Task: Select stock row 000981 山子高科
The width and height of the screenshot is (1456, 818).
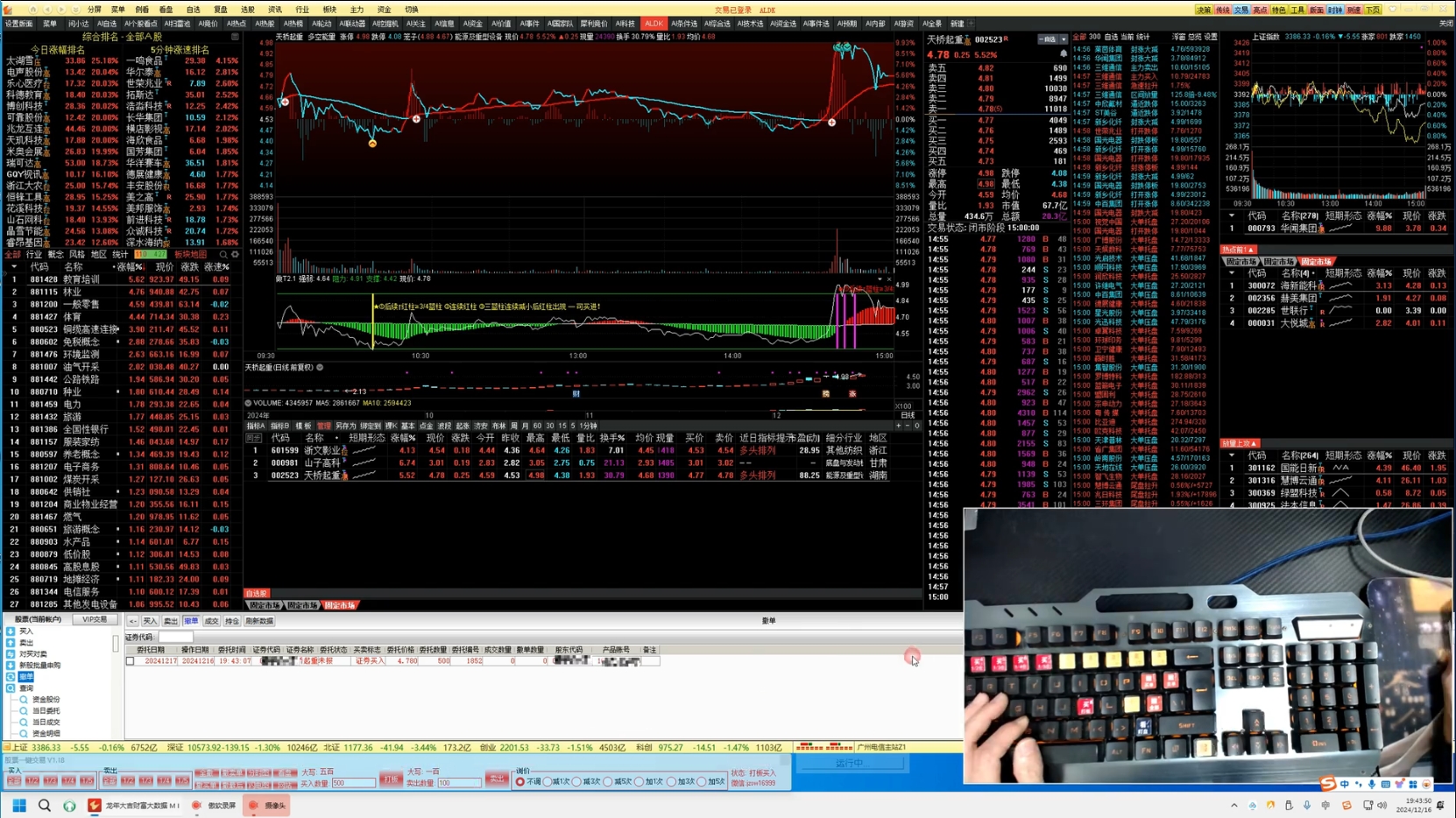Action: (568, 462)
